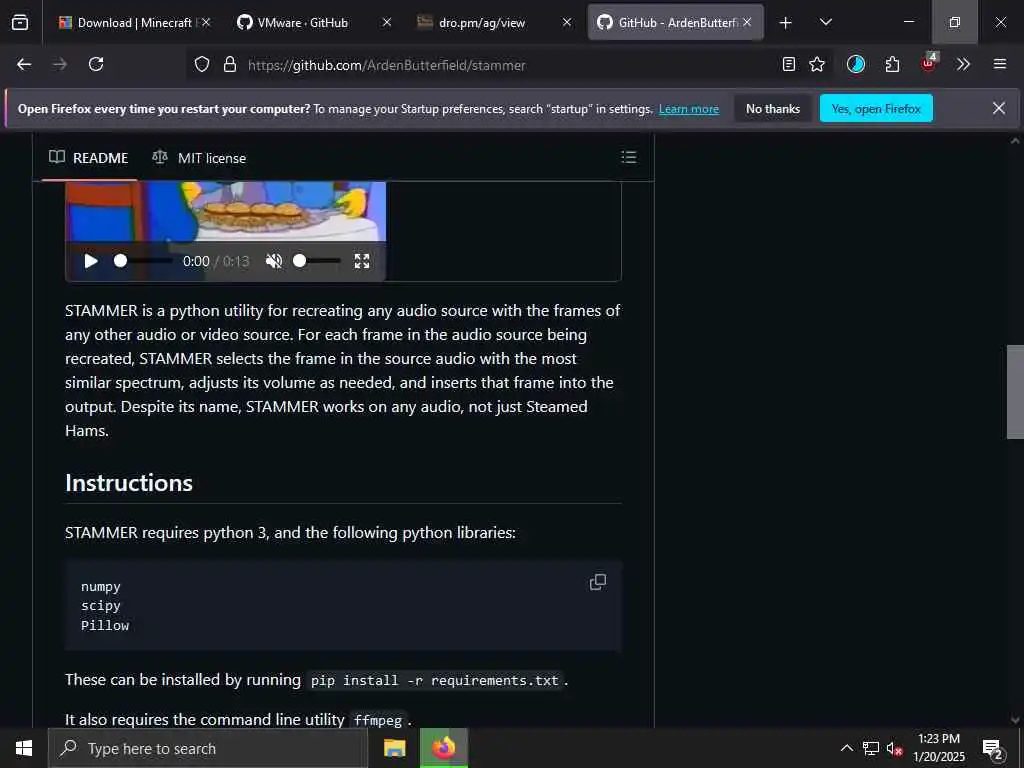The width and height of the screenshot is (1024, 768).
Task: Open a new browser tab
Action: (786, 23)
